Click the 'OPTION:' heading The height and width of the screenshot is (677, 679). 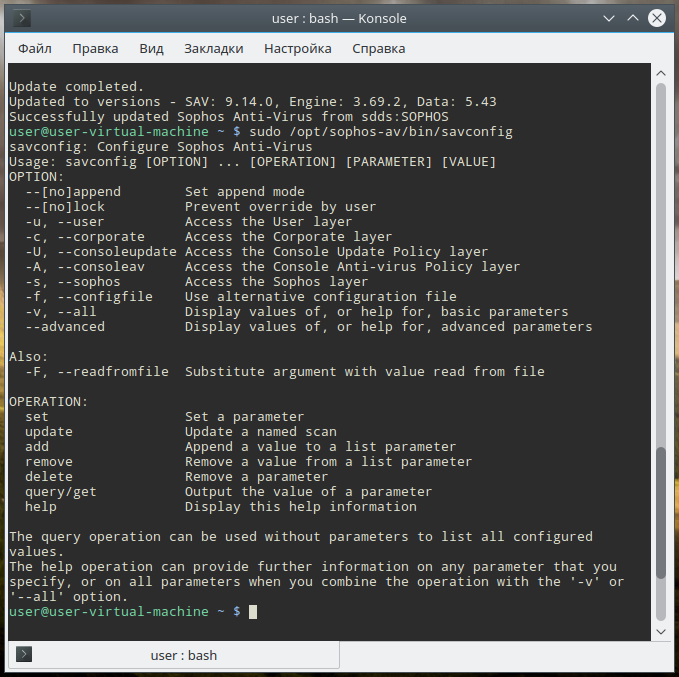coord(37,177)
